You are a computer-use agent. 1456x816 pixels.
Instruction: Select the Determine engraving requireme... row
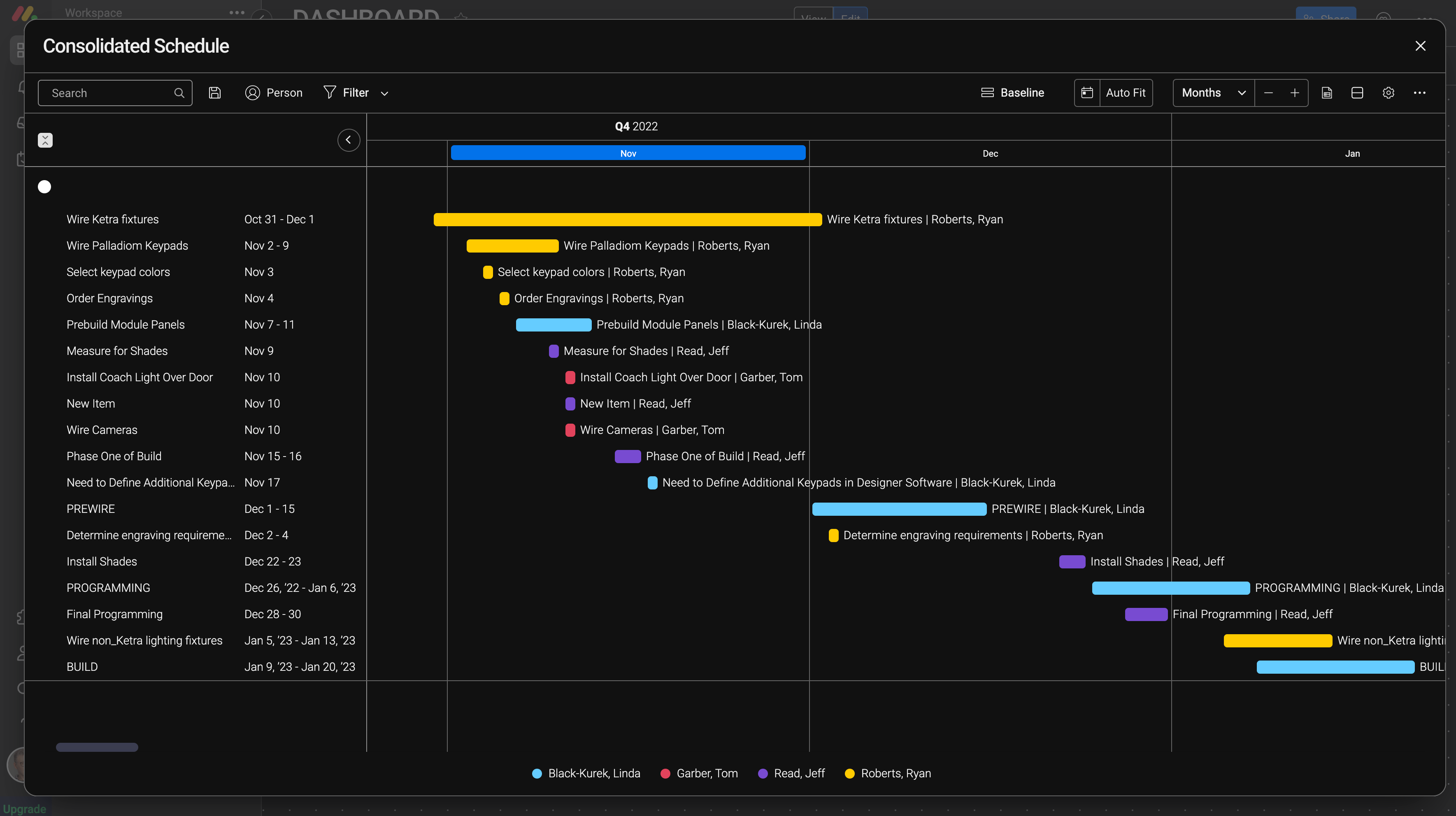tap(149, 535)
